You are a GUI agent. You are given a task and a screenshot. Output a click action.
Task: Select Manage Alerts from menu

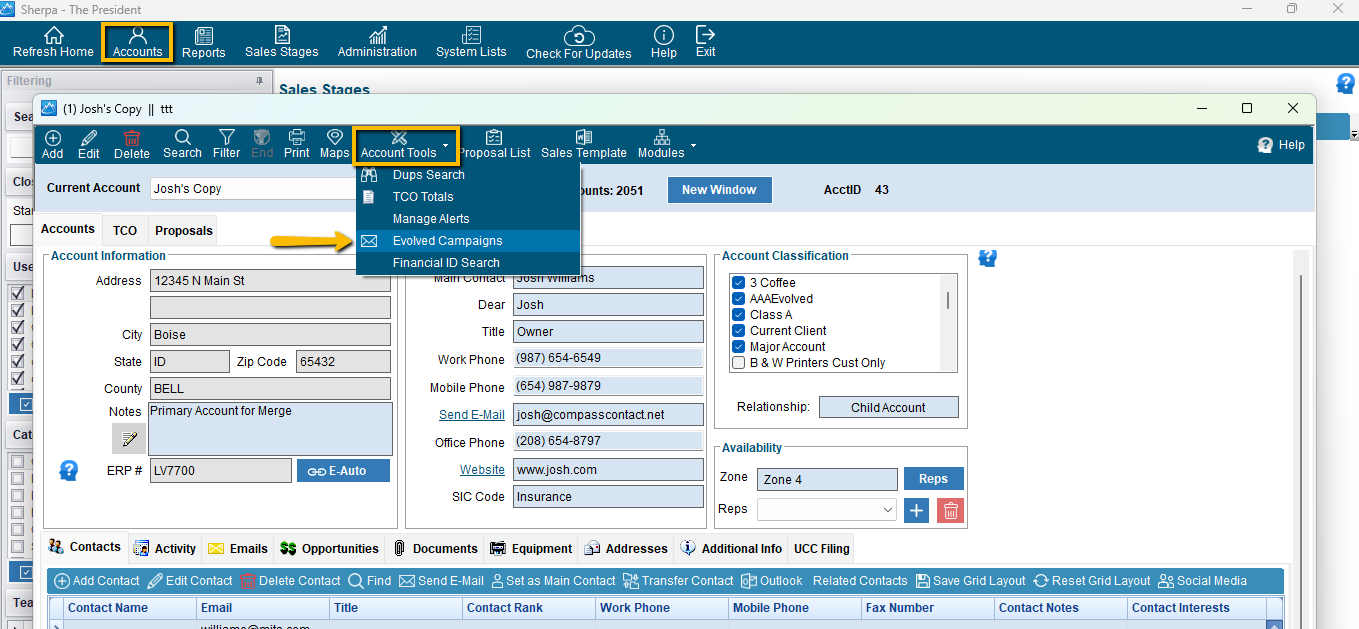[468, 219]
